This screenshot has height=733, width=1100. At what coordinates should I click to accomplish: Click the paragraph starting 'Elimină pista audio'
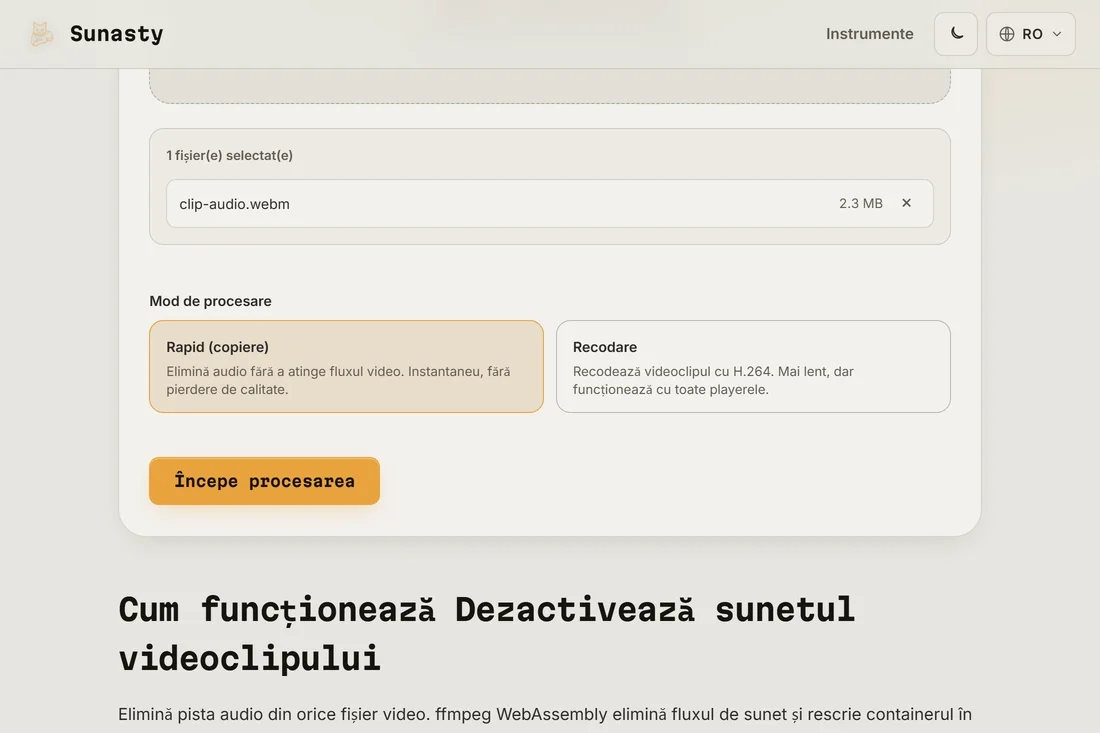pyautogui.click(x=545, y=715)
